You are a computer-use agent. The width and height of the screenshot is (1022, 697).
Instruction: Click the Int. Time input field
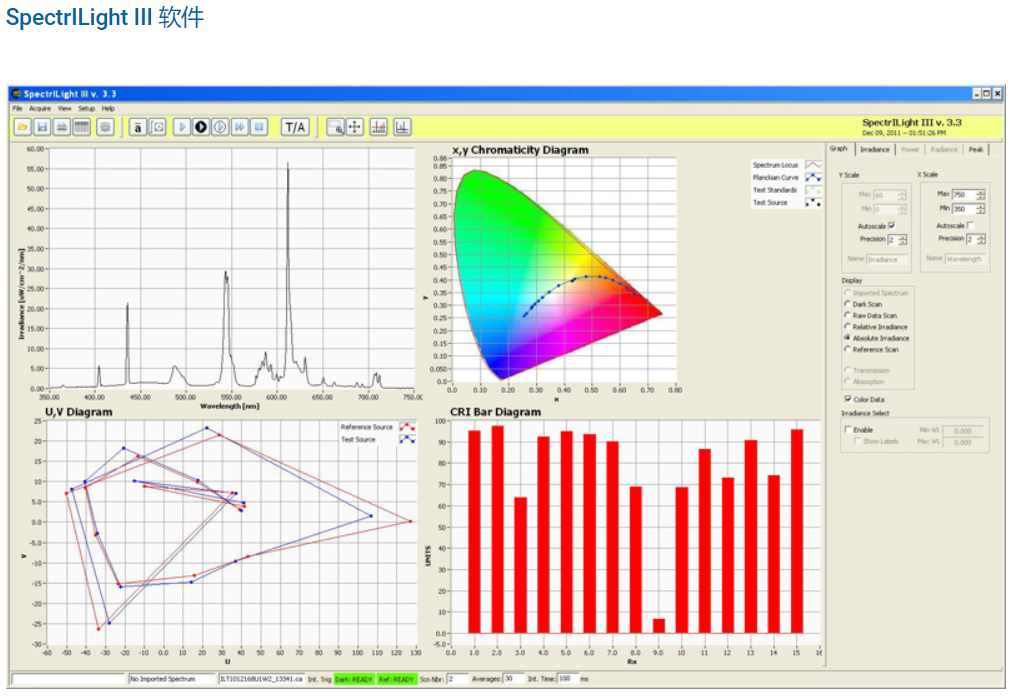[568, 679]
